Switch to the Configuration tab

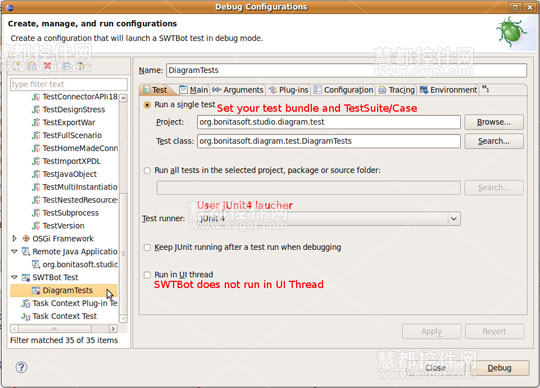pyautogui.click(x=344, y=90)
